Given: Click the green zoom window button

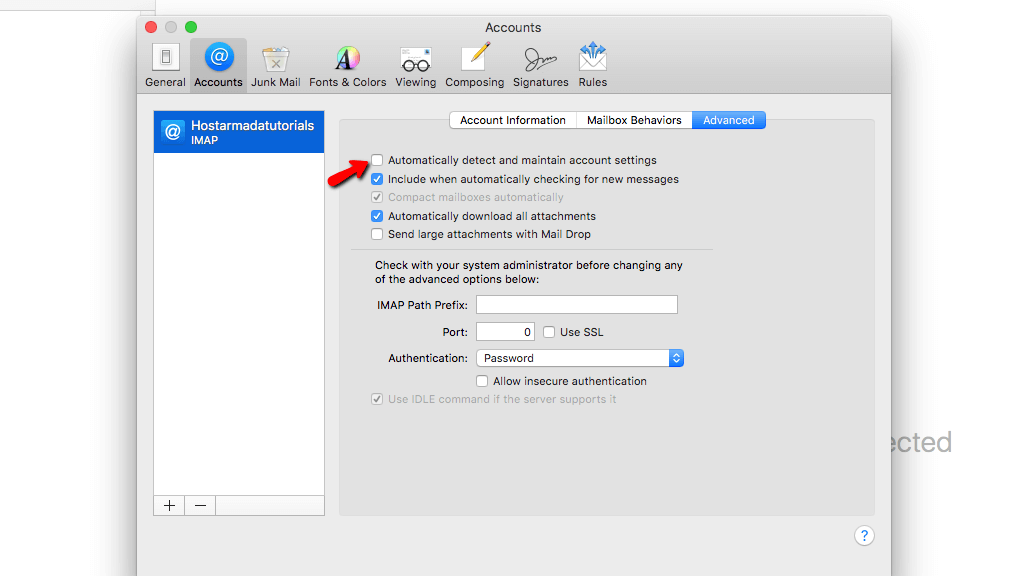Looking at the screenshot, I should click(x=191, y=27).
